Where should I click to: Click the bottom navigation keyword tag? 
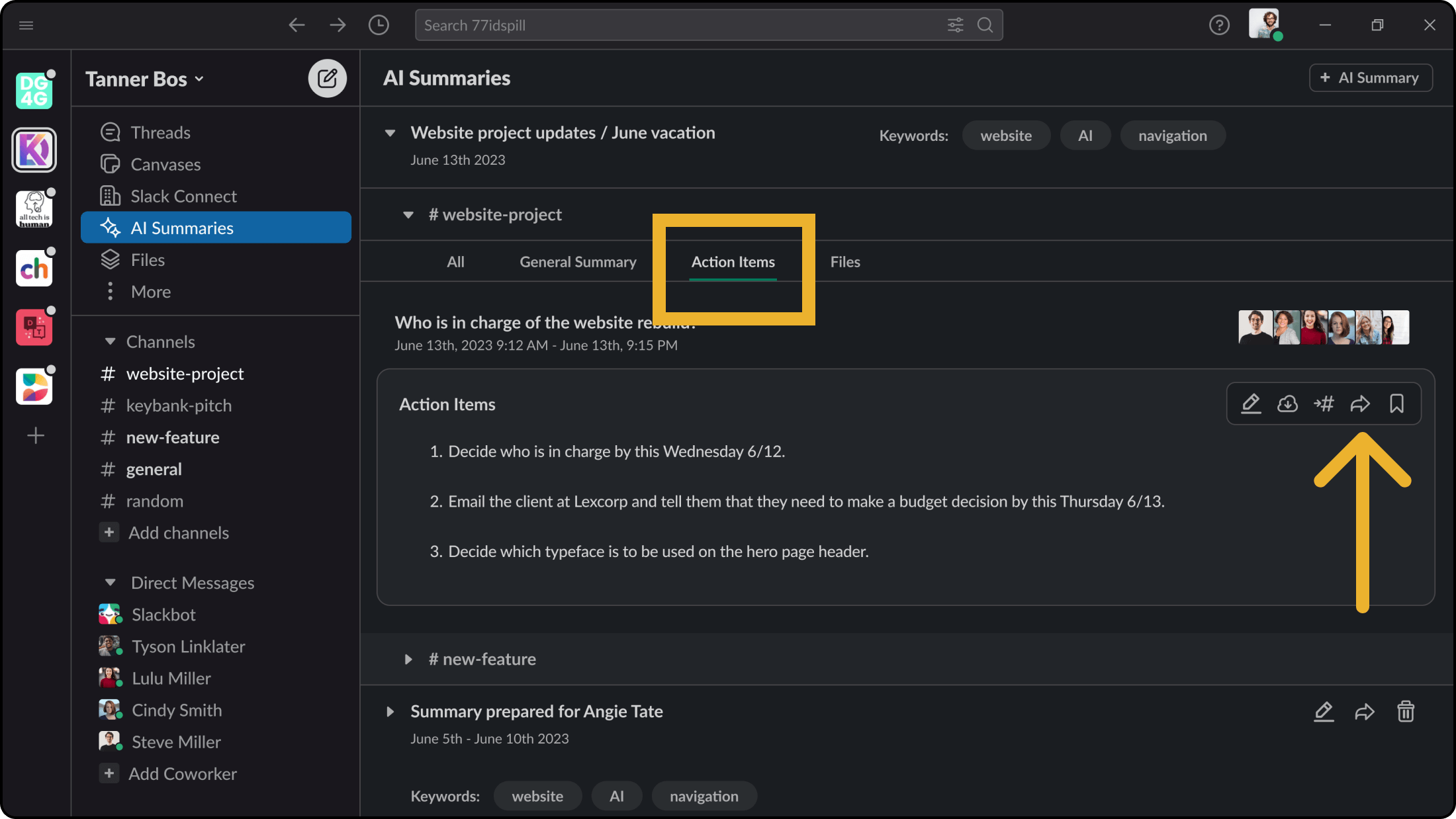[704, 797]
